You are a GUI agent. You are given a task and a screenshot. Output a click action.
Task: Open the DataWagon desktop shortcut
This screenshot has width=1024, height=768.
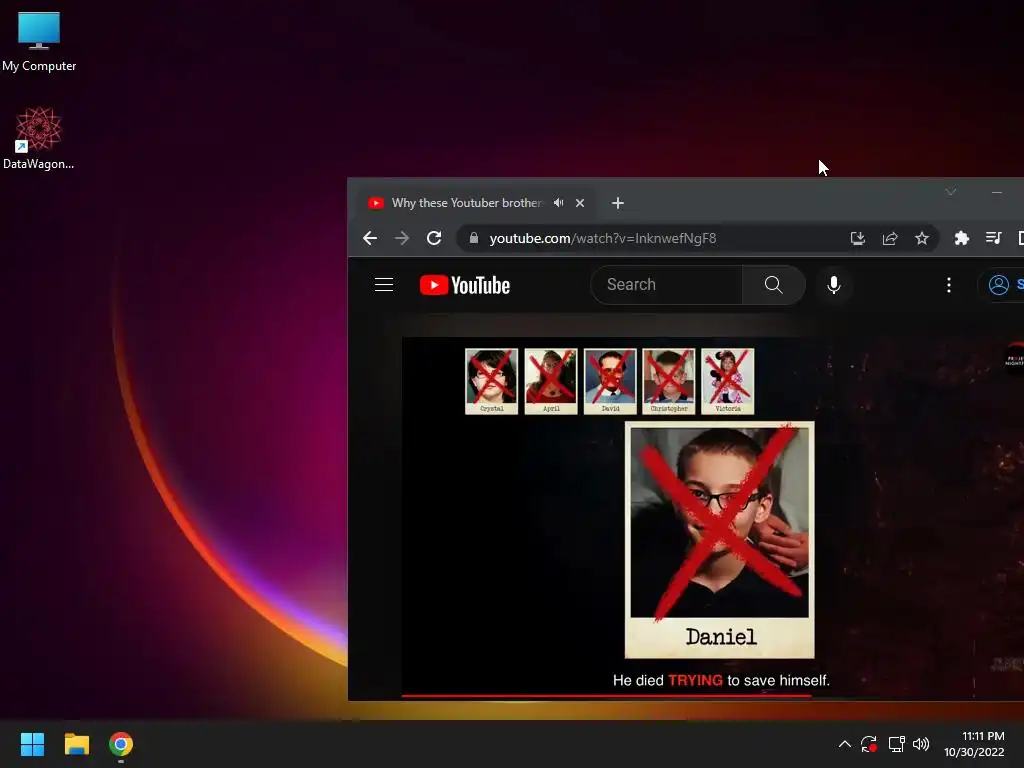pos(39,138)
